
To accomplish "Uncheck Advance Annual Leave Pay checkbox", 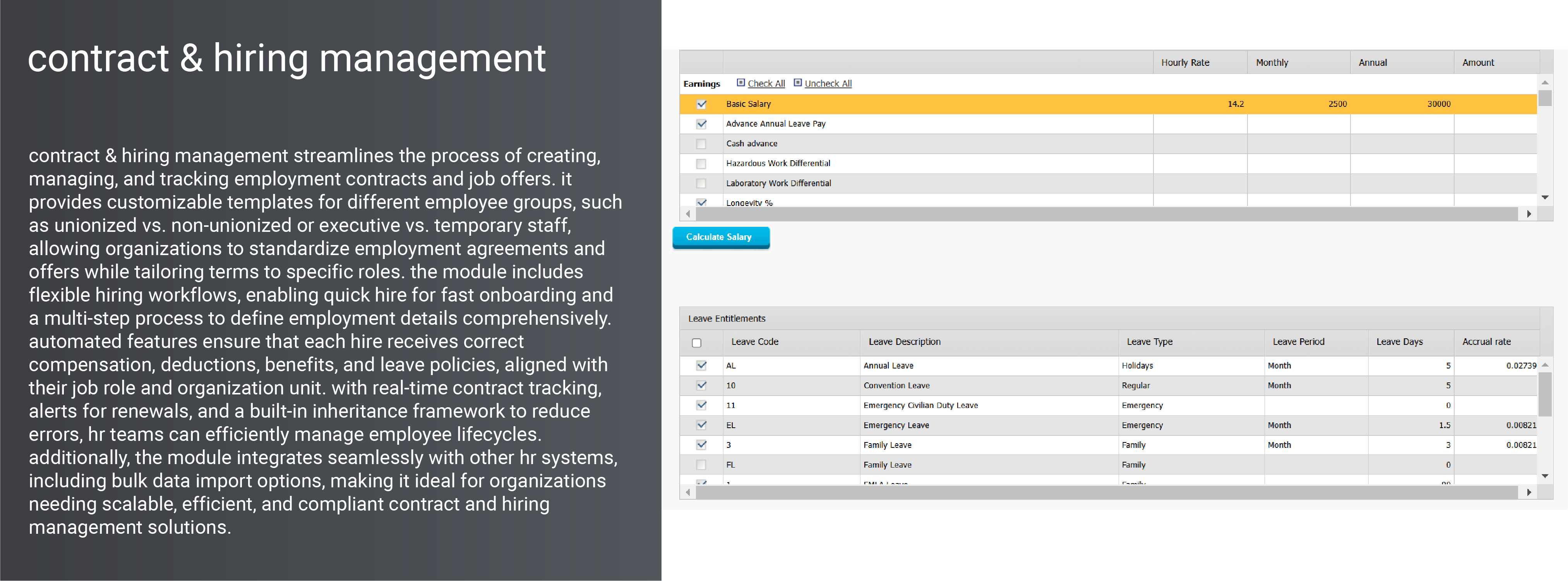I will tap(701, 123).
